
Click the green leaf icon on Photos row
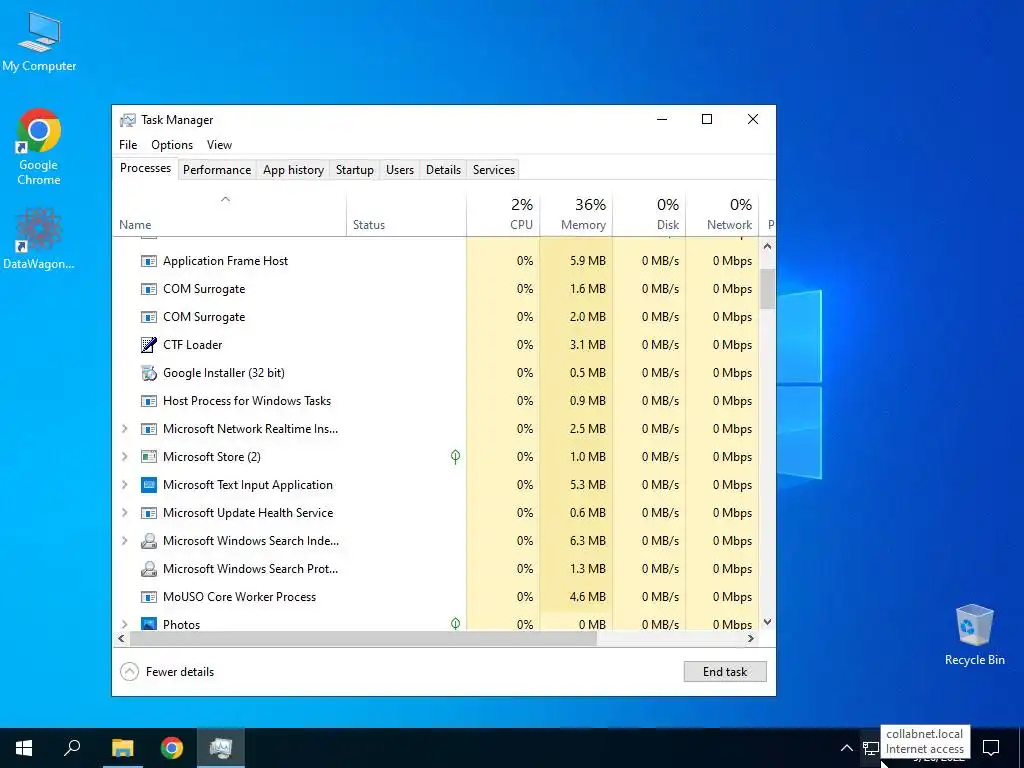455,624
